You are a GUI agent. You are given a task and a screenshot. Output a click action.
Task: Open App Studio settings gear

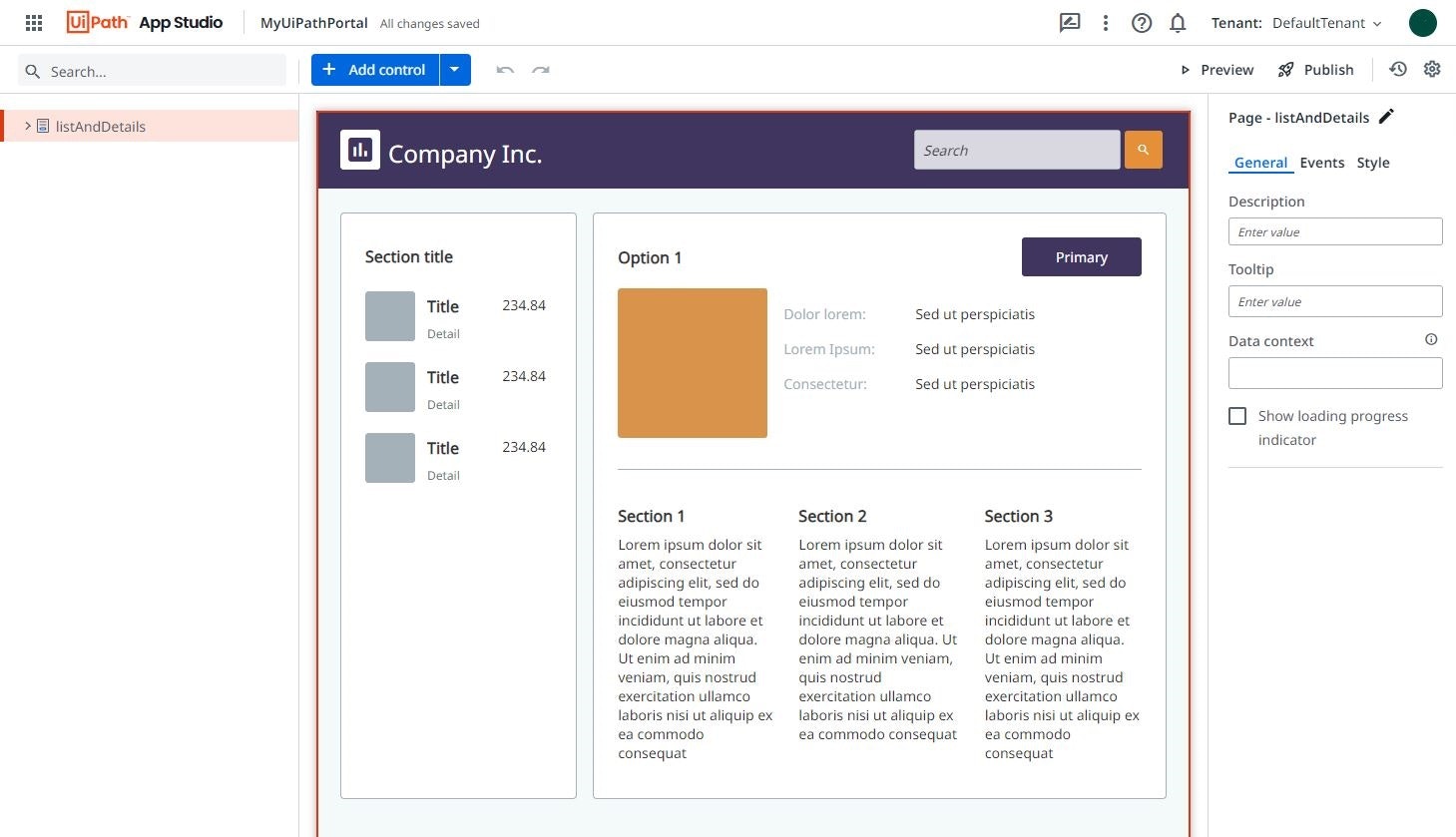(x=1432, y=69)
